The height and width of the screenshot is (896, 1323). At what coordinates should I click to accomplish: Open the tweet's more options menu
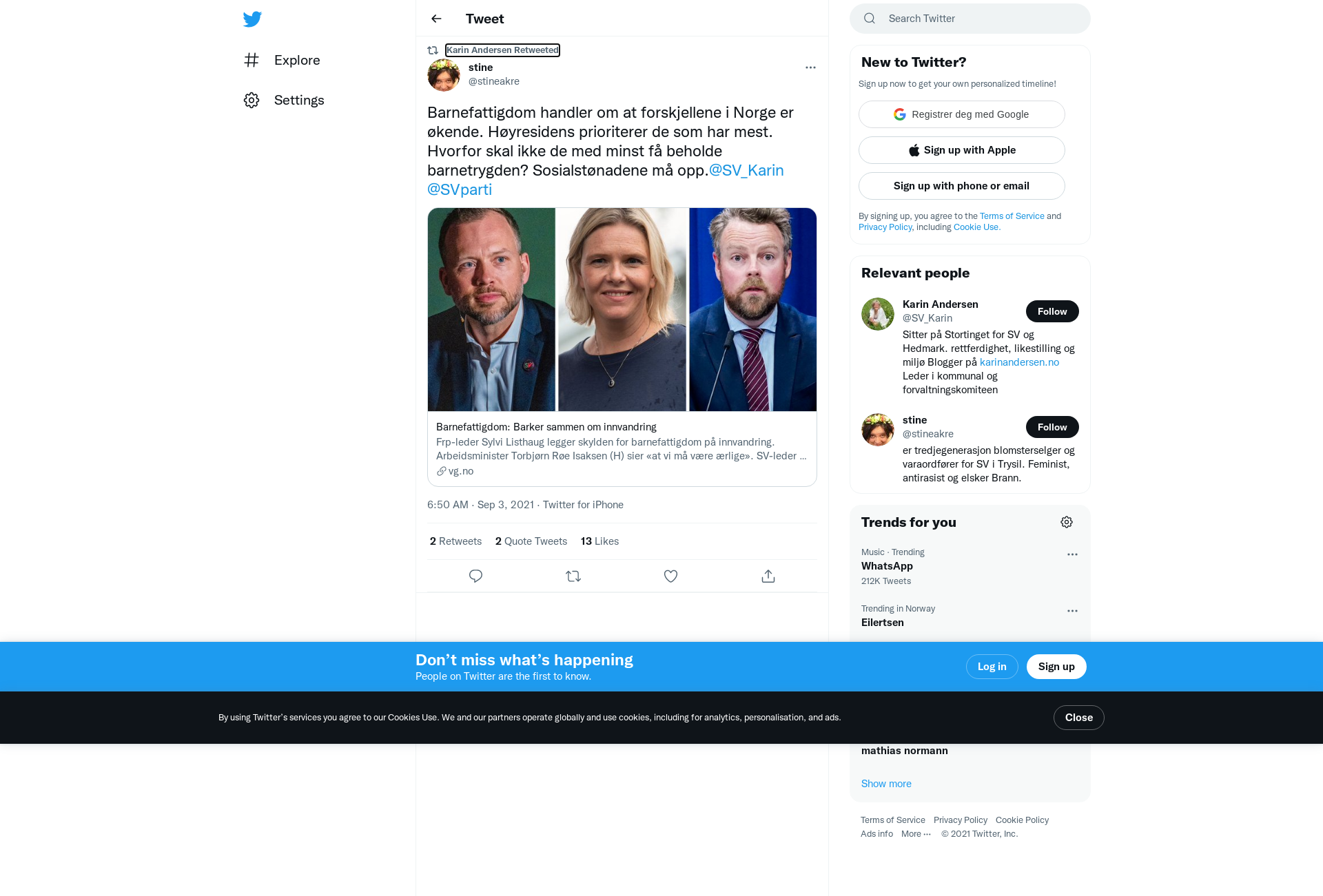tap(810, 67)
